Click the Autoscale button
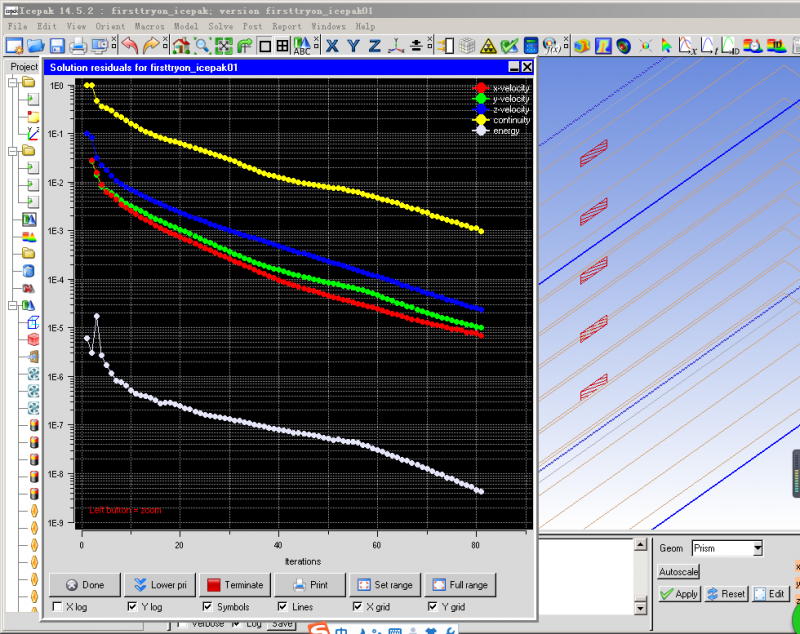The image size is (800, 634). pos(679,572)
